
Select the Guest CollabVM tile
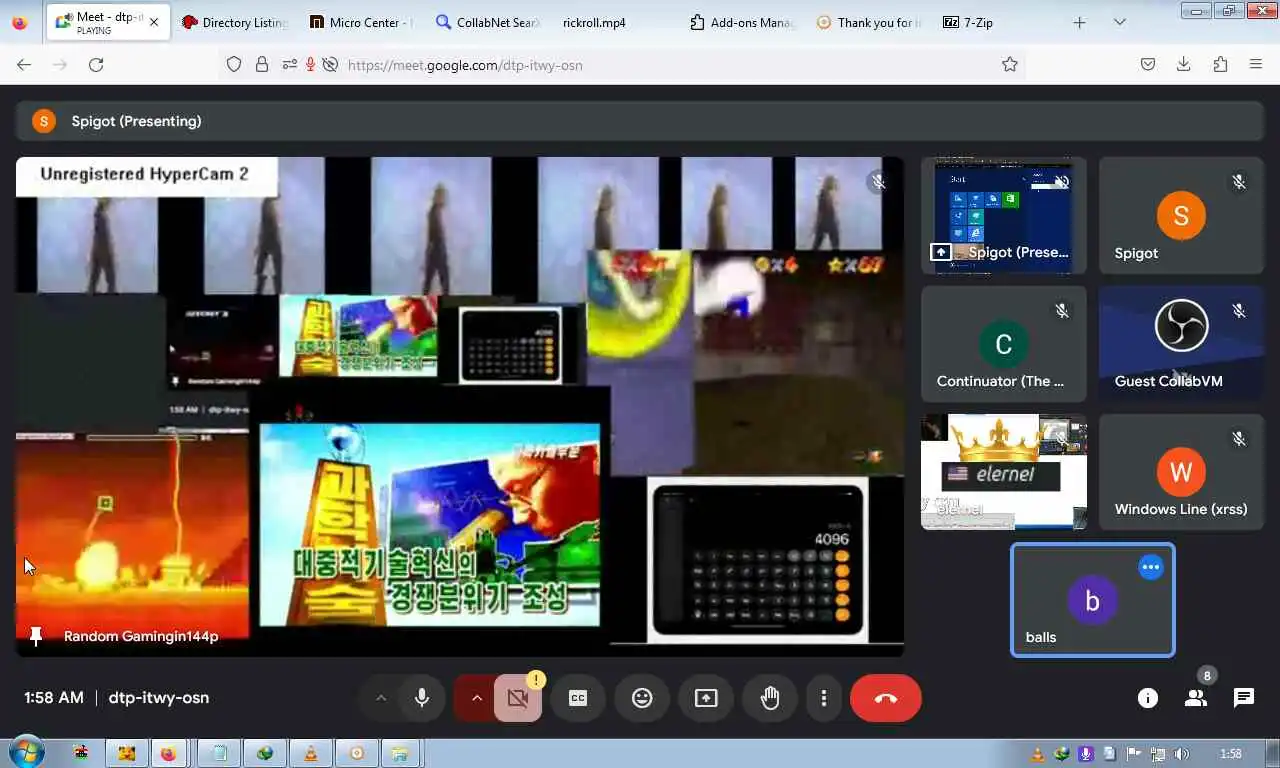tap(1181, 343)
